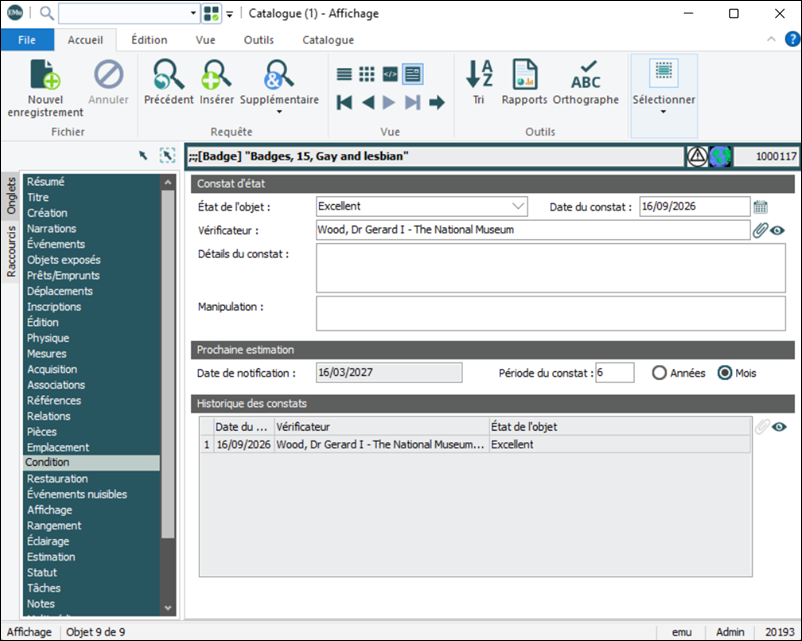The width and height of the screenshot is (802, 641).
Task: Open the help question mark
Action: [x=792, y=39]
